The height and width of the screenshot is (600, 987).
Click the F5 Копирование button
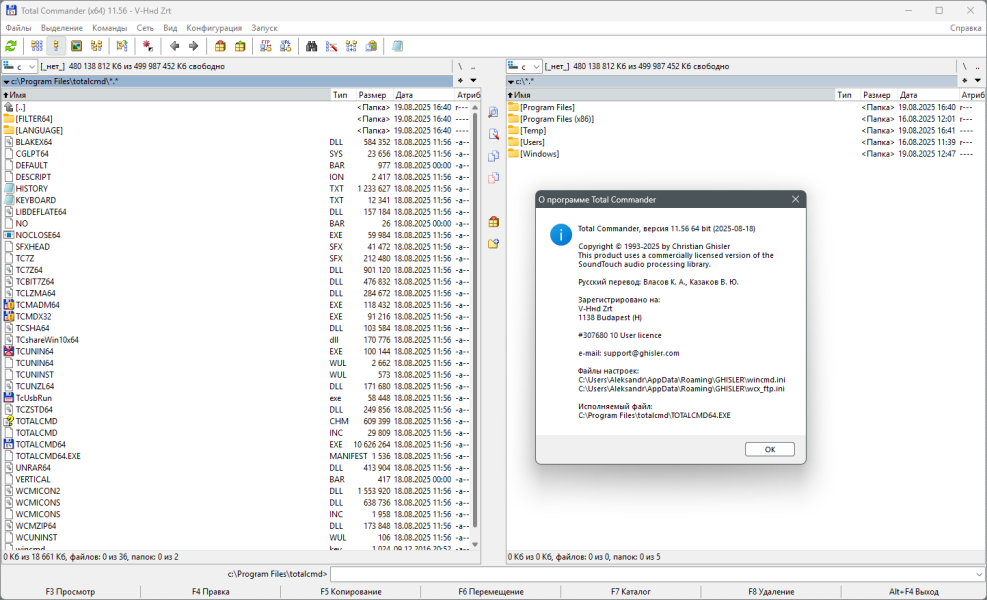pyautogui.click(x=350, y=592)
